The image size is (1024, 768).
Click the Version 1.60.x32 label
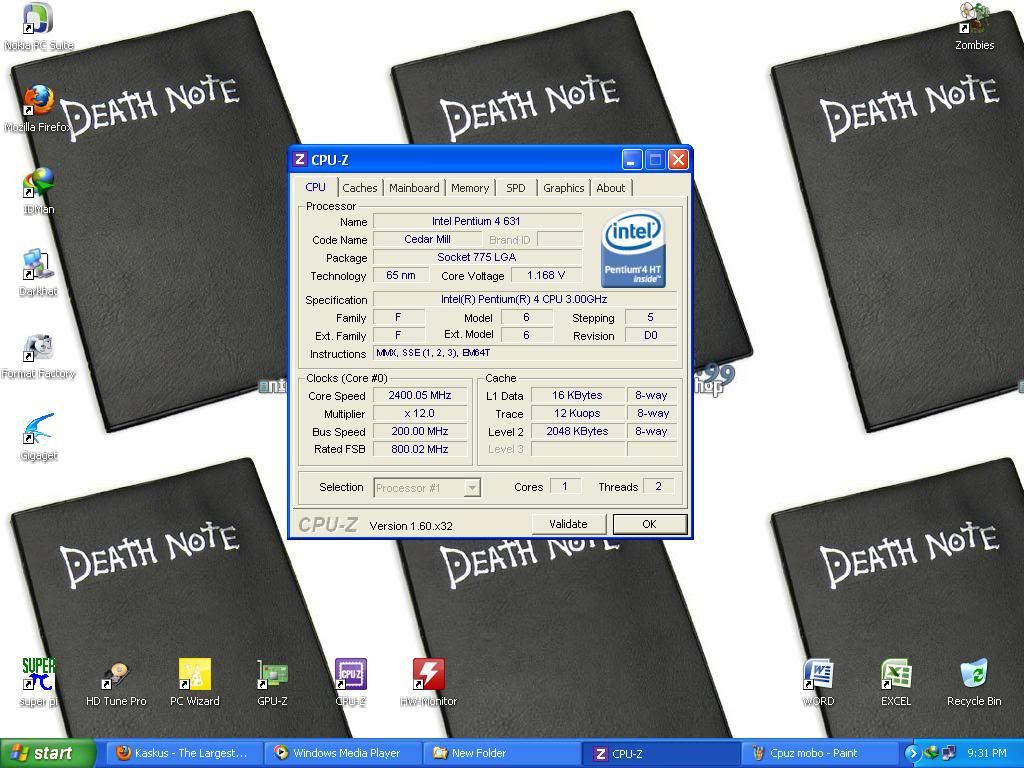tap(411, 526)
